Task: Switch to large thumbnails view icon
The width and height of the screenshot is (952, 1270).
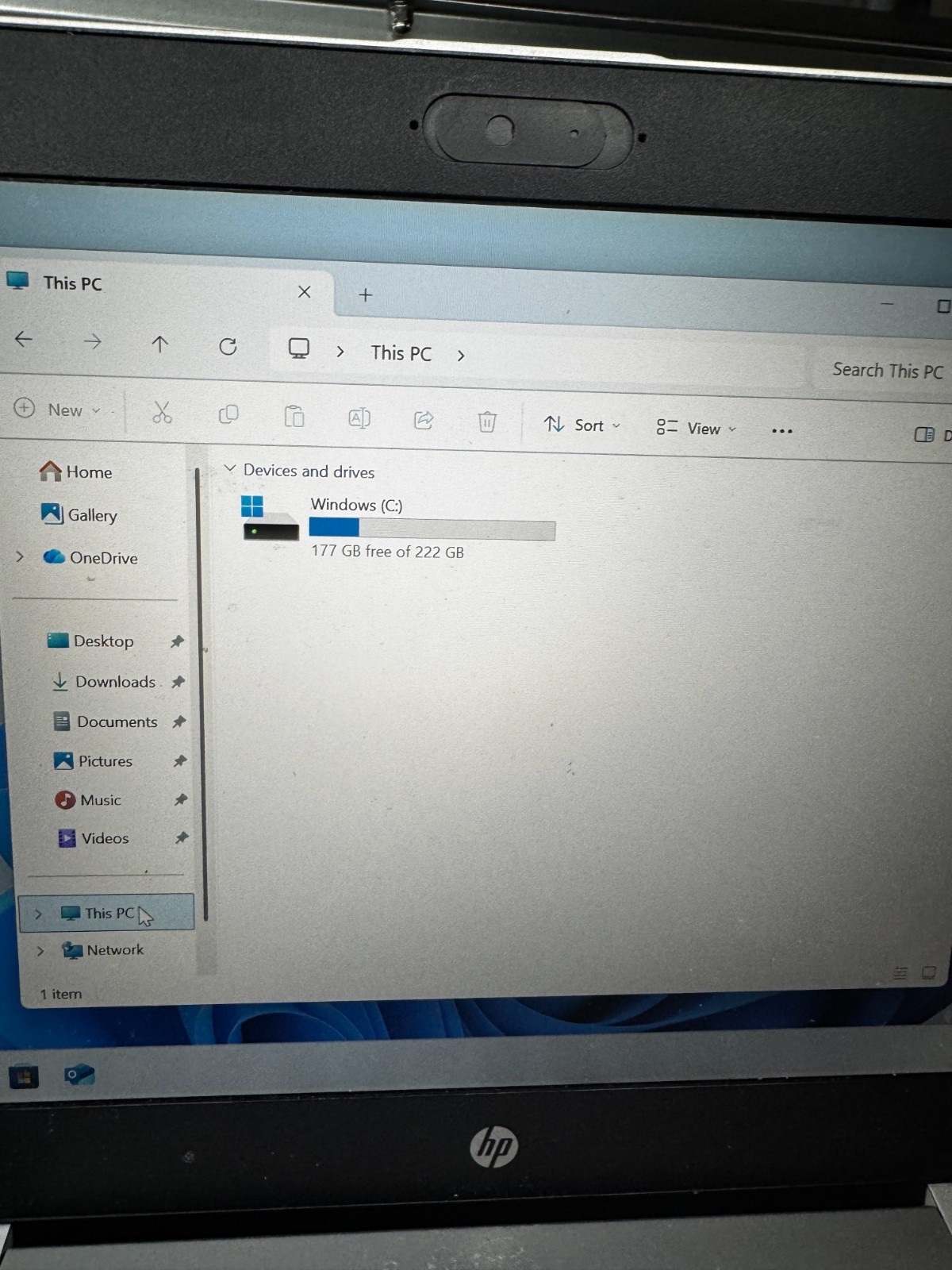Action: click(x=929, y=972)
